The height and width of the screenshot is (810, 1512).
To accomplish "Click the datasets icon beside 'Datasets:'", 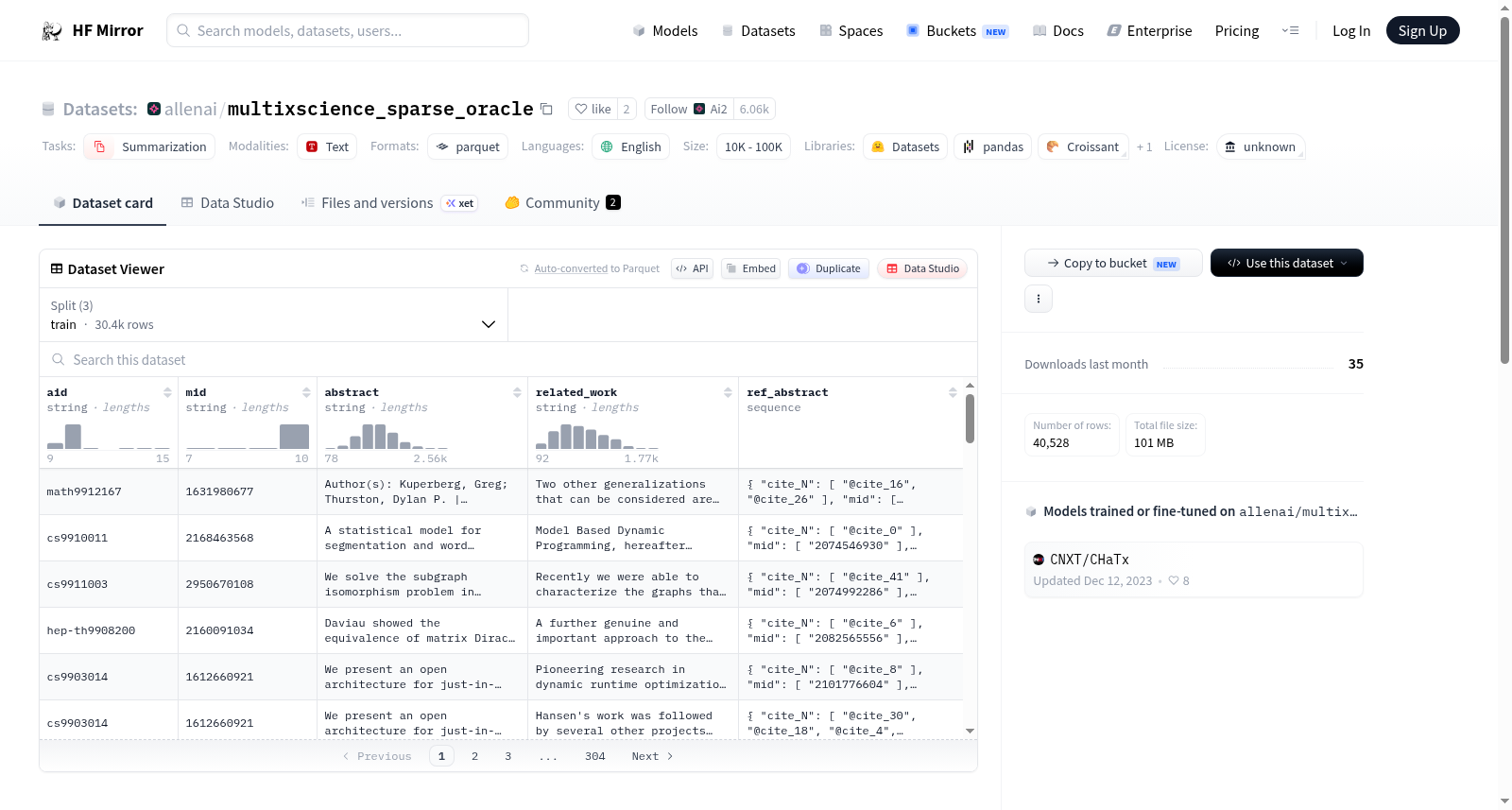I will pyautogui.click(x=48, y=109).
